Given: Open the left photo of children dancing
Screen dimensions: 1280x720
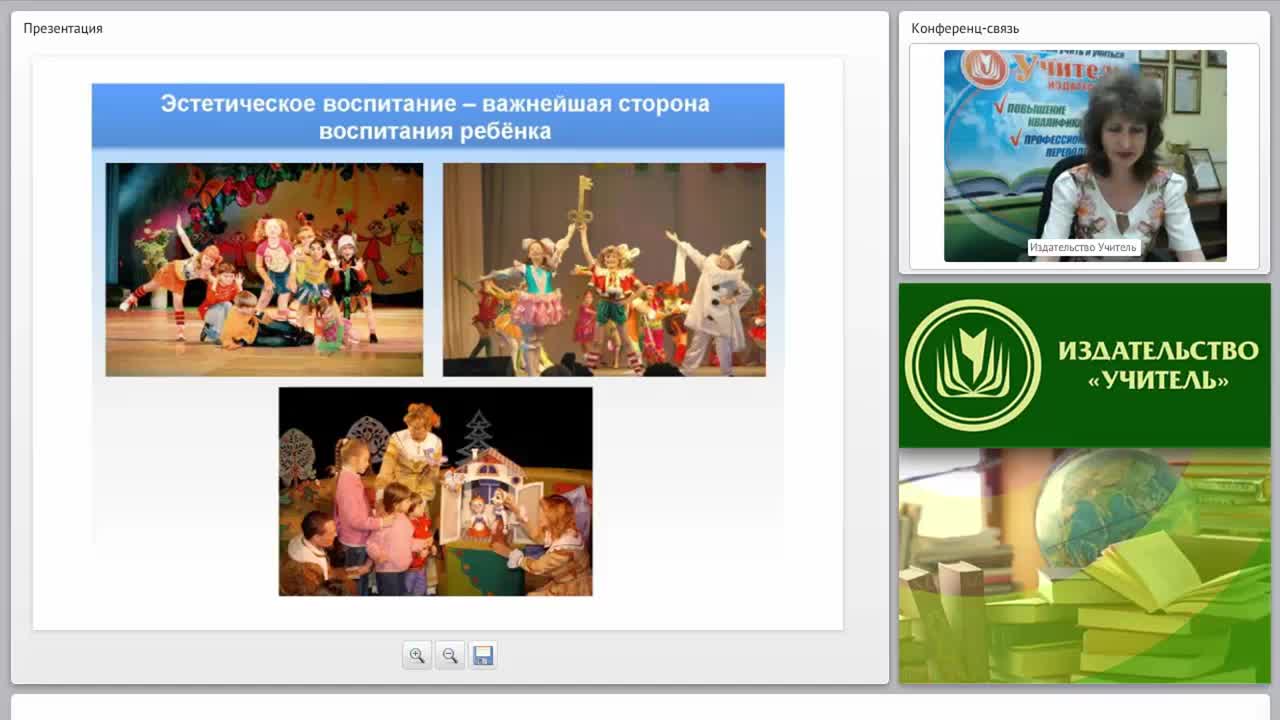Looking at the screenshot, I should pyautogui.click(x=264, y=270).
